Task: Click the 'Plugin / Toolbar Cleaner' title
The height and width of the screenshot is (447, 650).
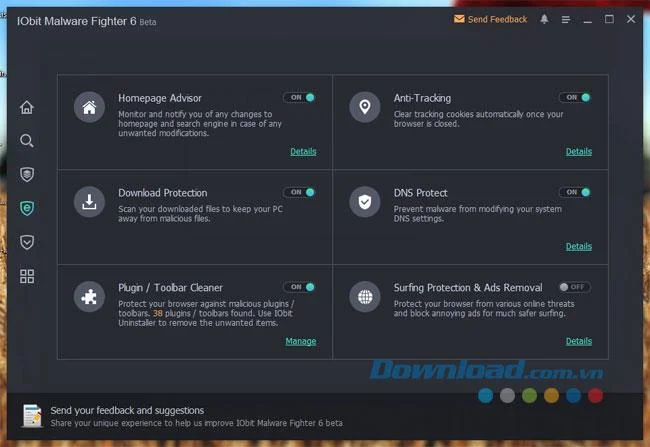Action: coord(170,288)
